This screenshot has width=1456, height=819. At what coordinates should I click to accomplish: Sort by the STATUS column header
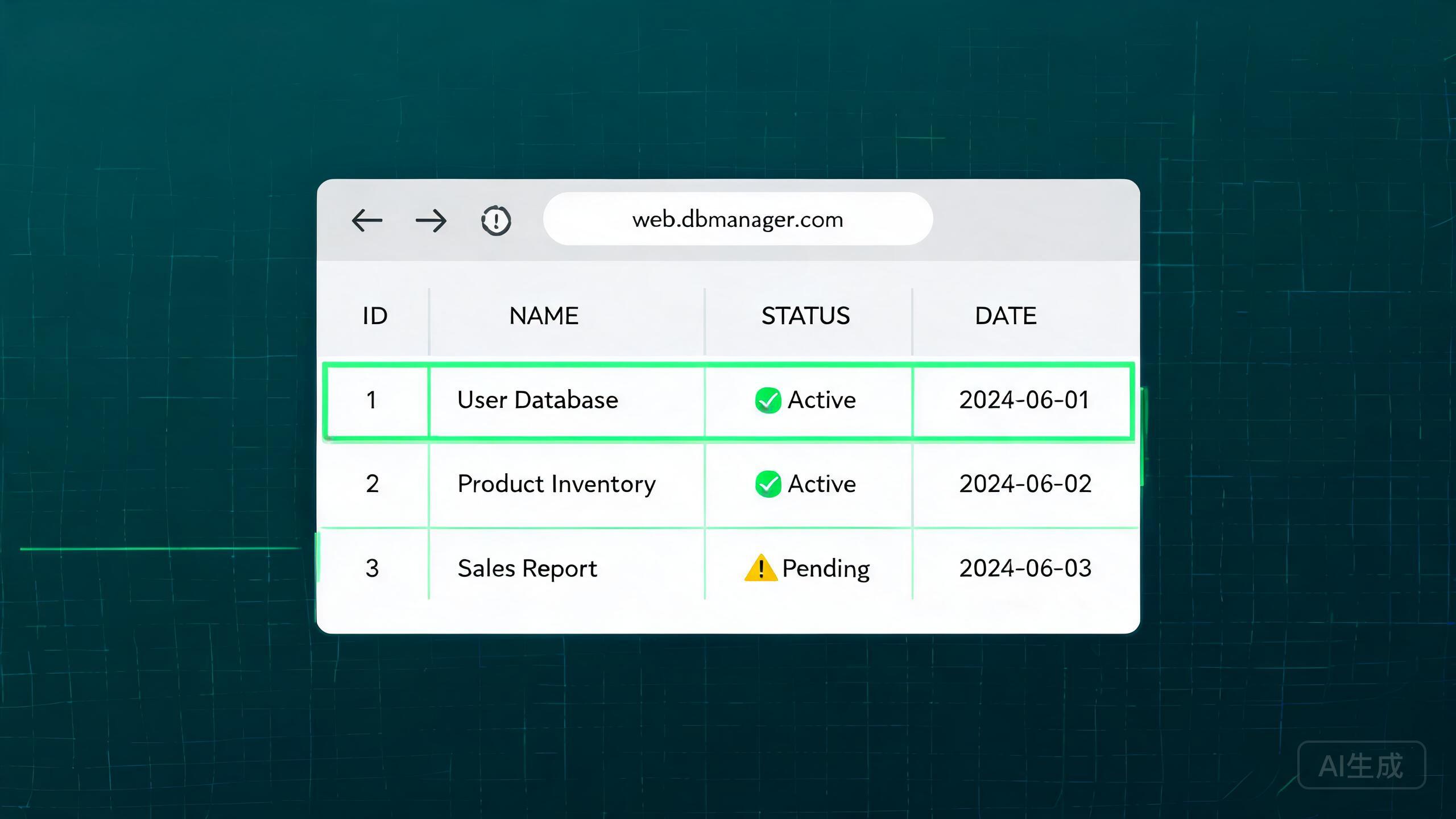point(805,316)
